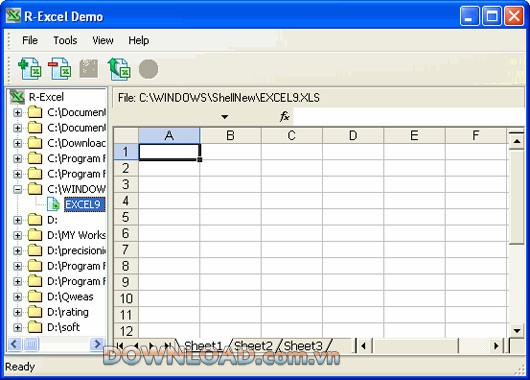
Task: Close the R-Excel Demo window
Action: click(x=514, y=16)
